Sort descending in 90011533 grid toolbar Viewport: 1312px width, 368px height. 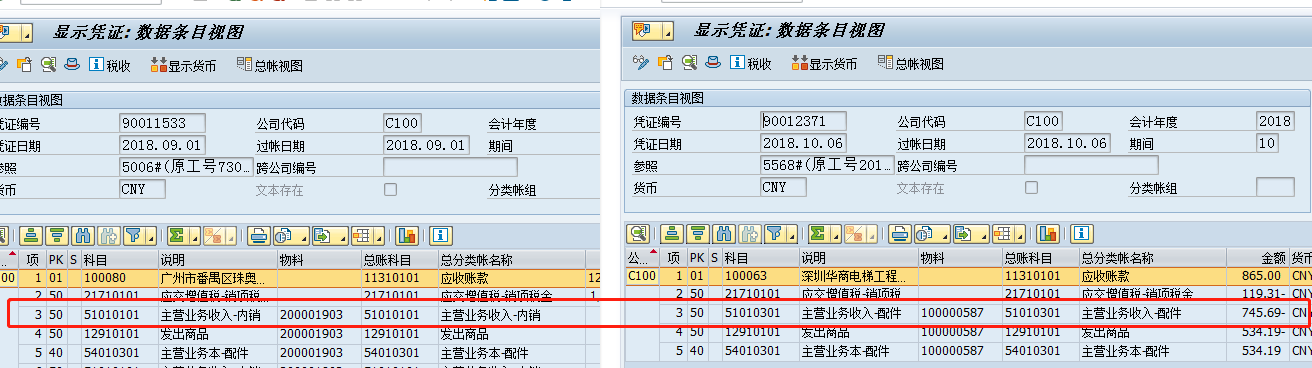coord(56,235)
